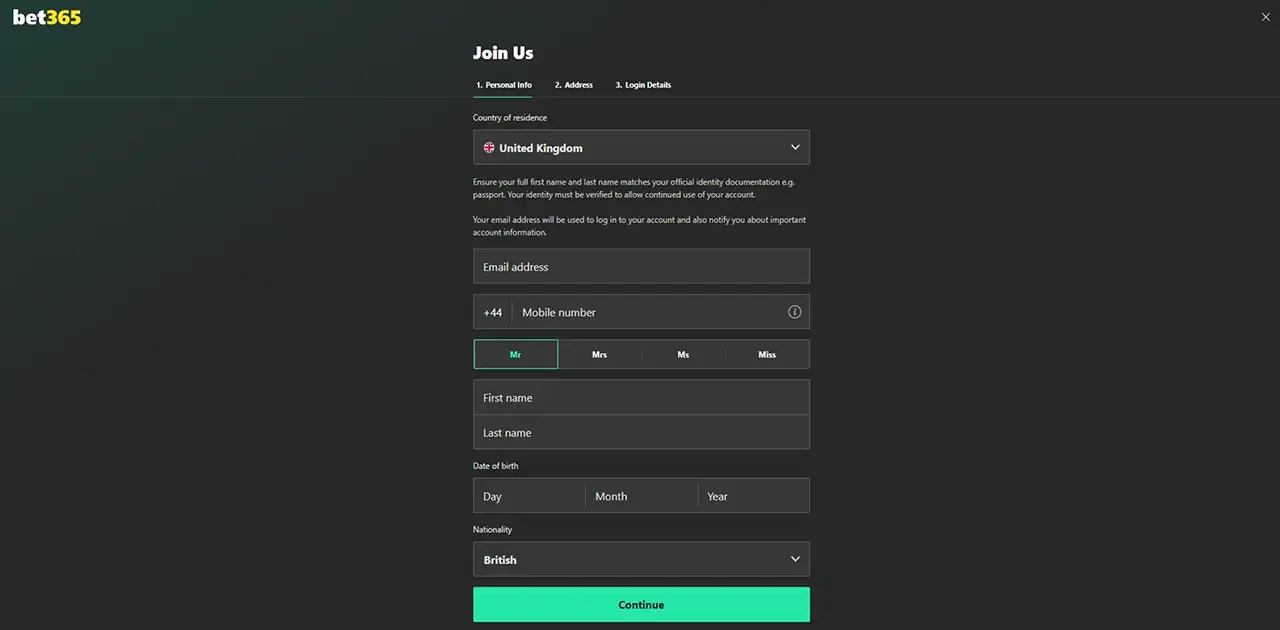The image size is (1280, 630).
Task: Click into the Mobile number field
Action: pos(650,312)
